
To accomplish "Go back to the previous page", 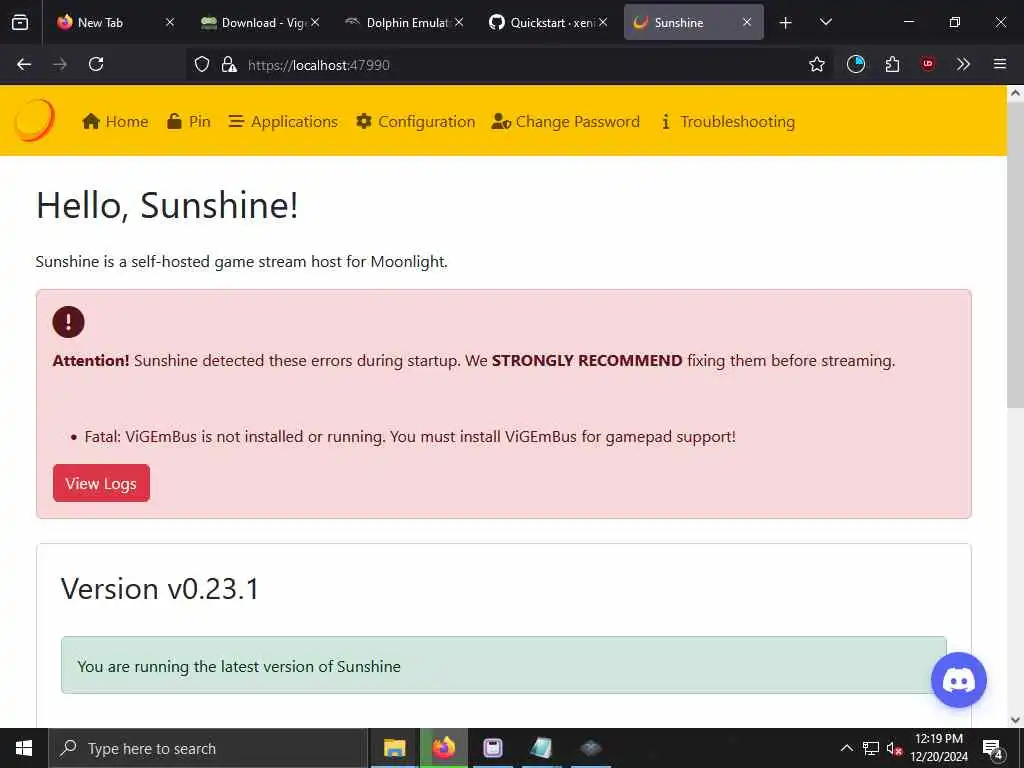I will coord(24,64).
